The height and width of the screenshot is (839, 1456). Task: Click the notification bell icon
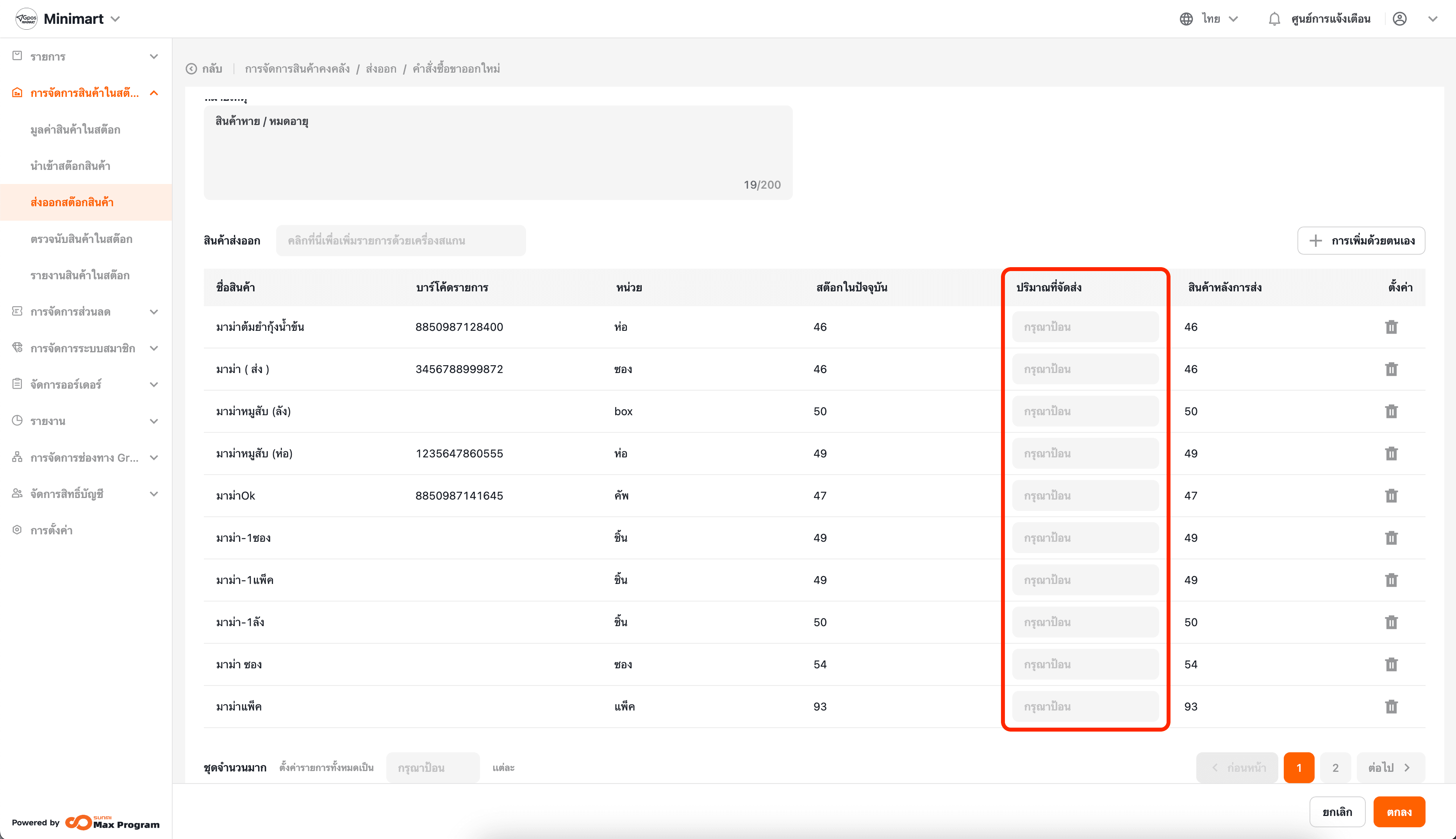(1274, 19)
